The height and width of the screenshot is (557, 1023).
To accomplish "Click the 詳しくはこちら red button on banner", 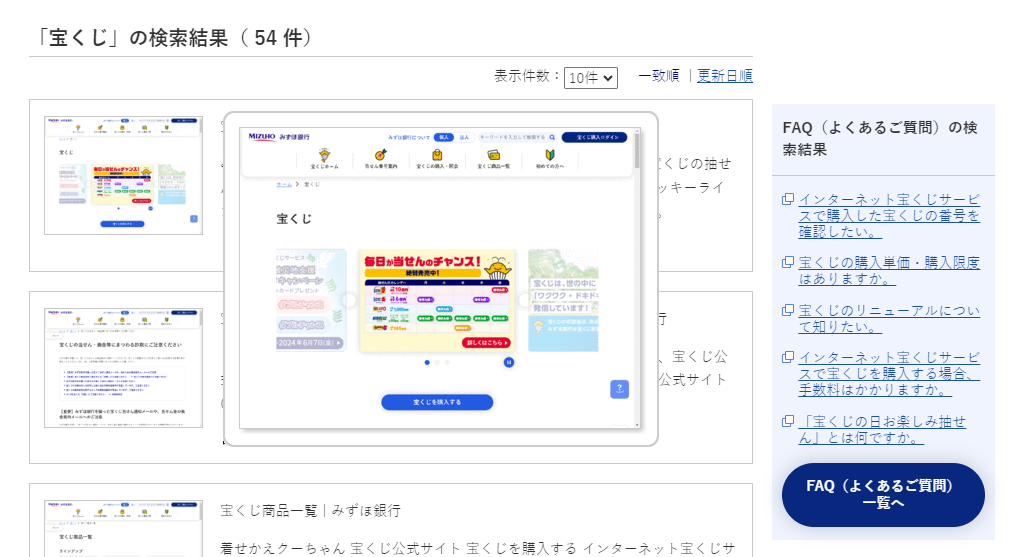I will click(486, 342).
